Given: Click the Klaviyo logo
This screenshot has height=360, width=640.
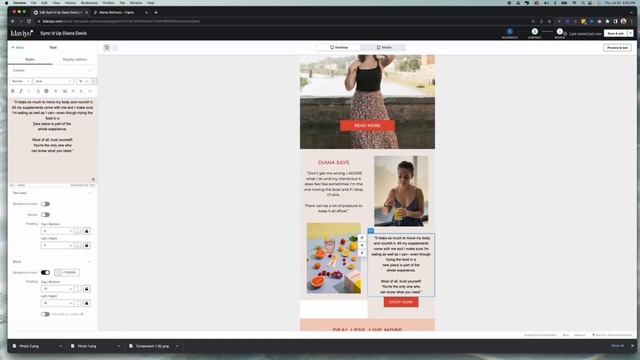Looking at the screenshot, I should coord(22,33).
